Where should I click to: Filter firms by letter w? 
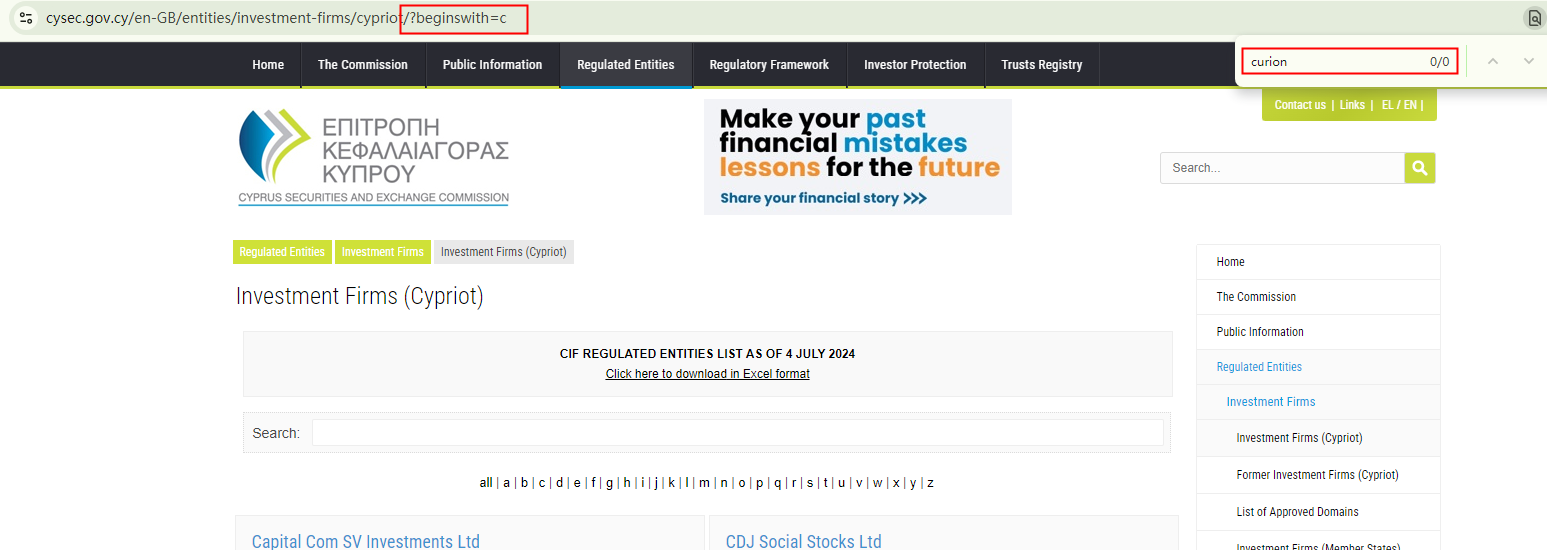[x=877, y=483]
